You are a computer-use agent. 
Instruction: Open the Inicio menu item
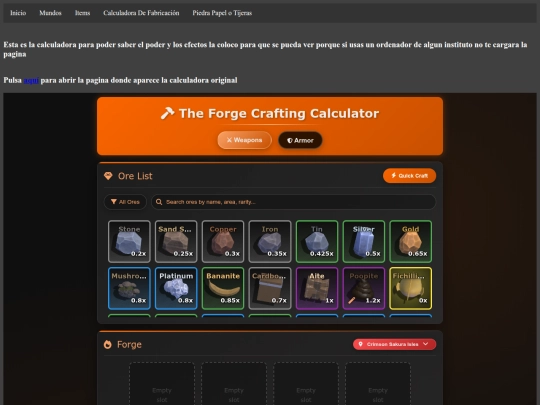(x=18, y=13)
